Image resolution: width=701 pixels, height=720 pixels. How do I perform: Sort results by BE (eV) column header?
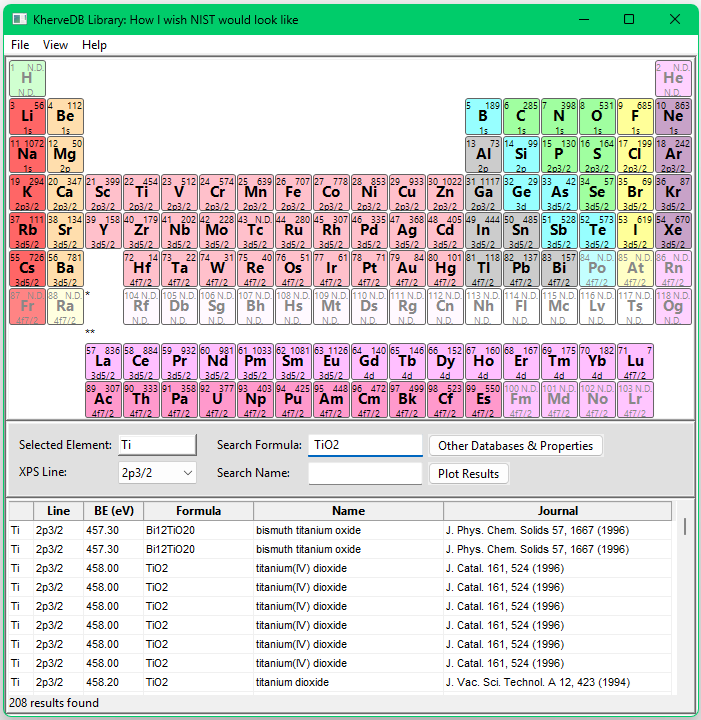coord(113,511)
